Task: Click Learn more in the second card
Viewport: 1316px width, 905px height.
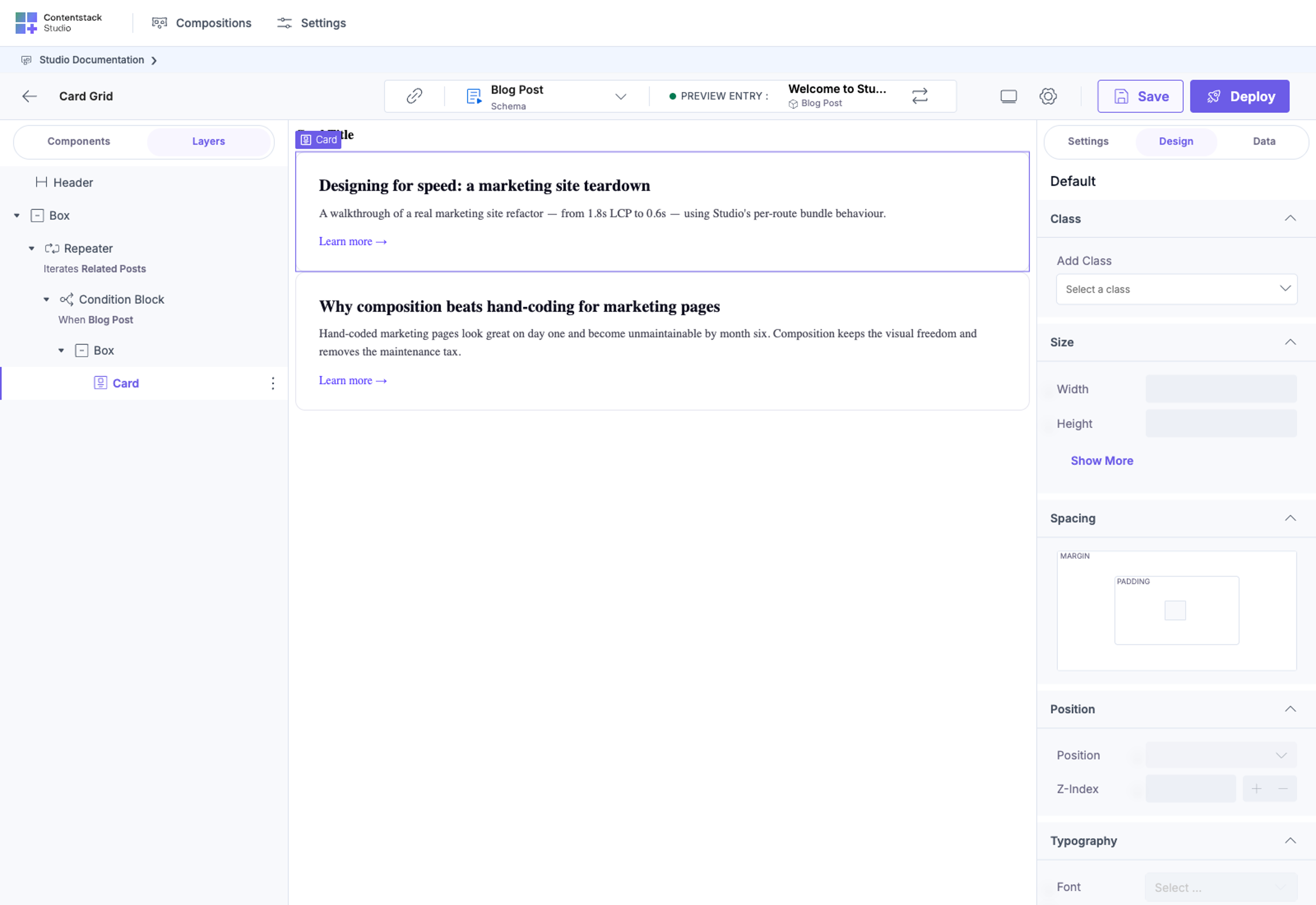Action: click(x=353, y=381)
